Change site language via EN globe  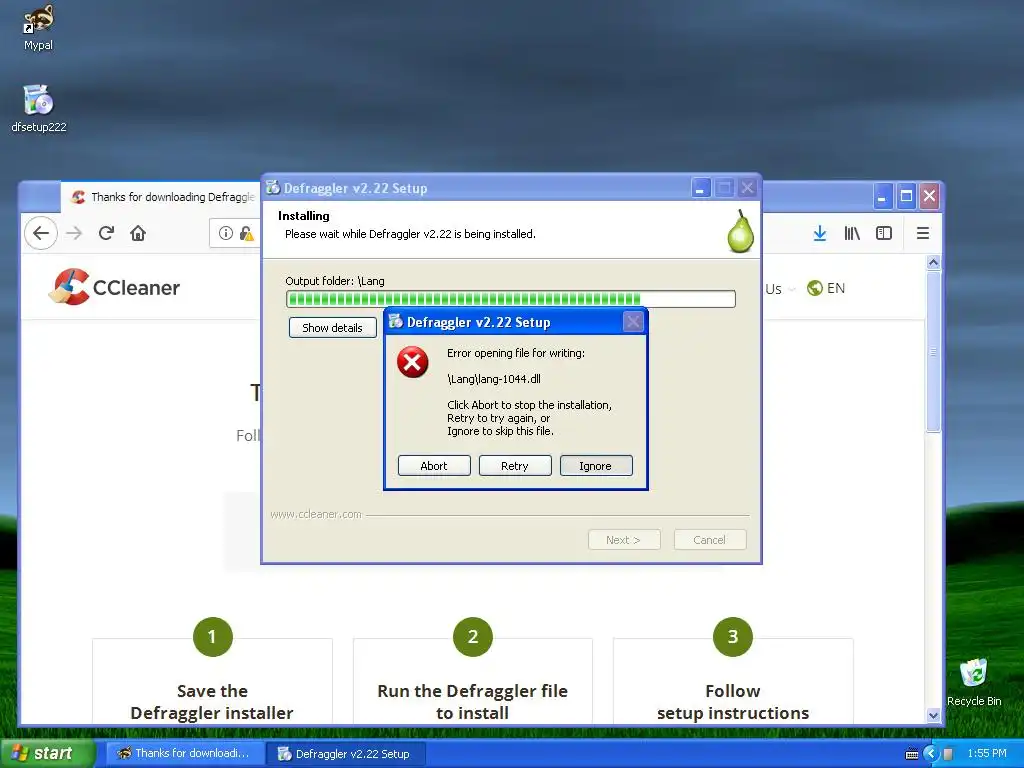coord(826,288)
